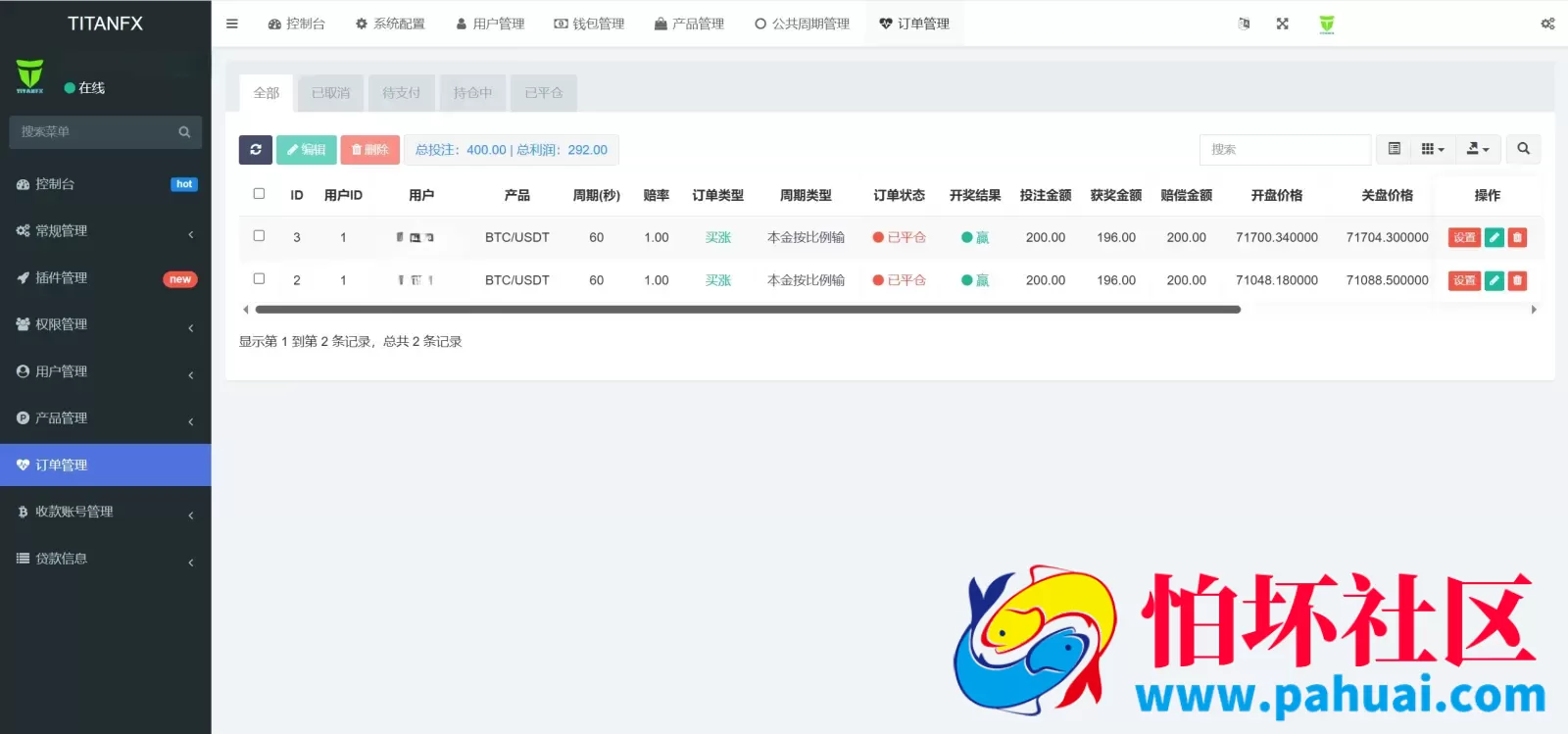Tick the select-all checkbox in the table header
The width and height of the screenshot is (1568, 734).
pyautogui.click(x=259, y=194)
